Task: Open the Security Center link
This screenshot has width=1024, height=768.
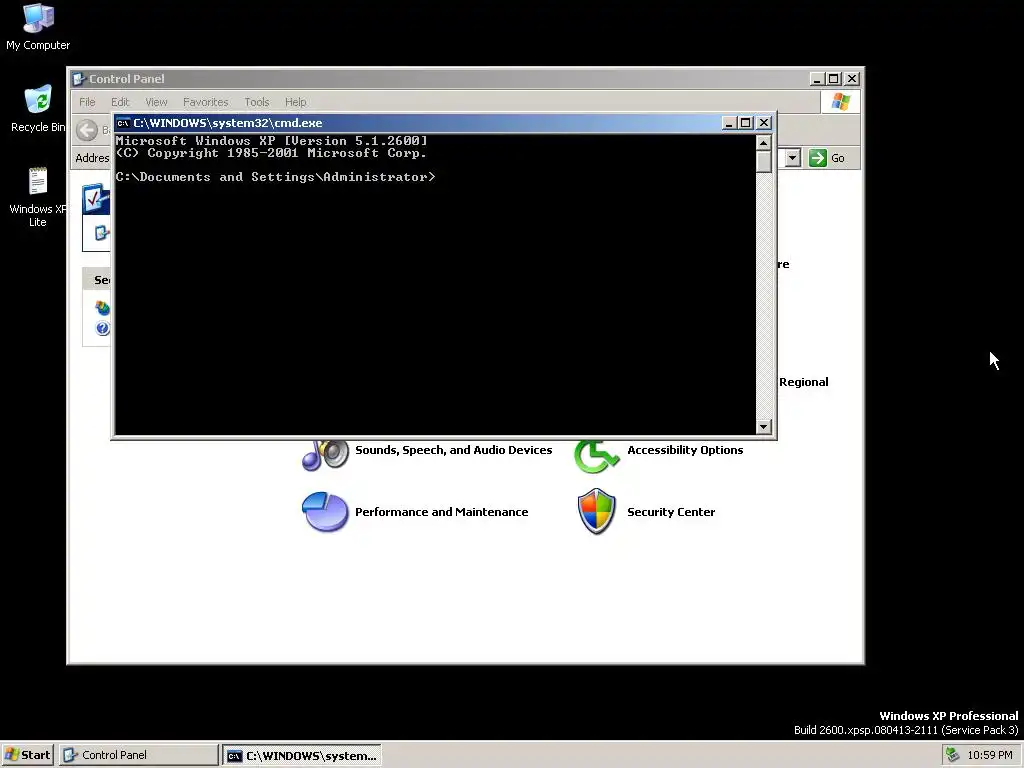Action: click(671, 512)
